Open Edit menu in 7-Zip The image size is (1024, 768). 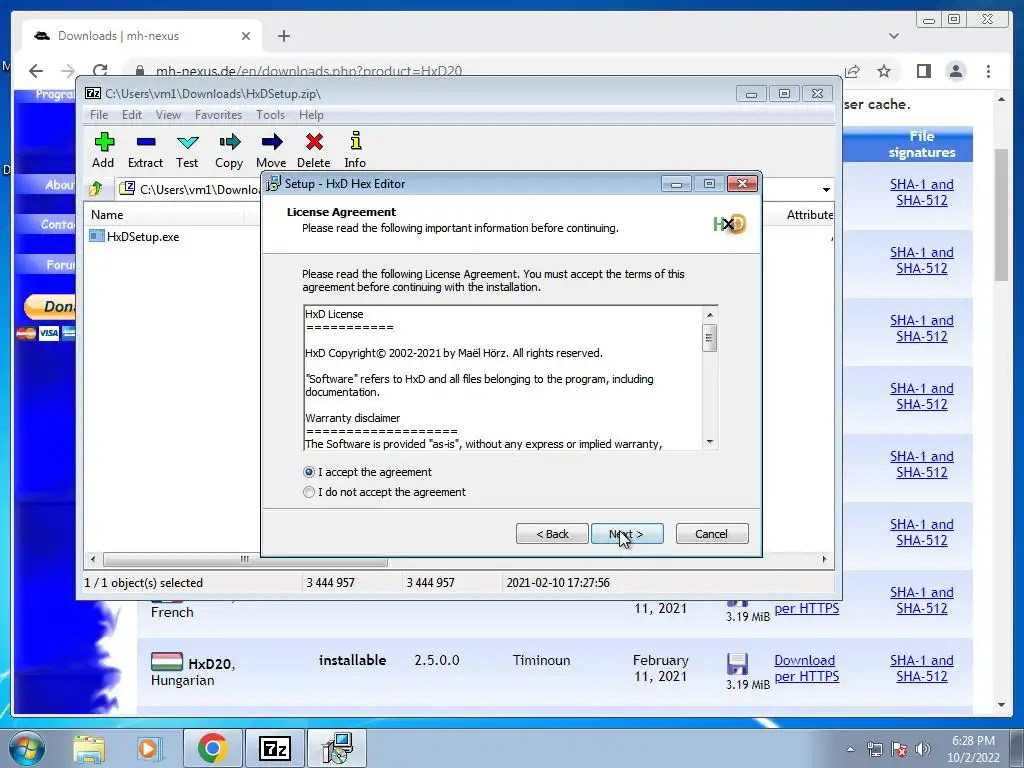pyautogui.click(x=132, y=115)
